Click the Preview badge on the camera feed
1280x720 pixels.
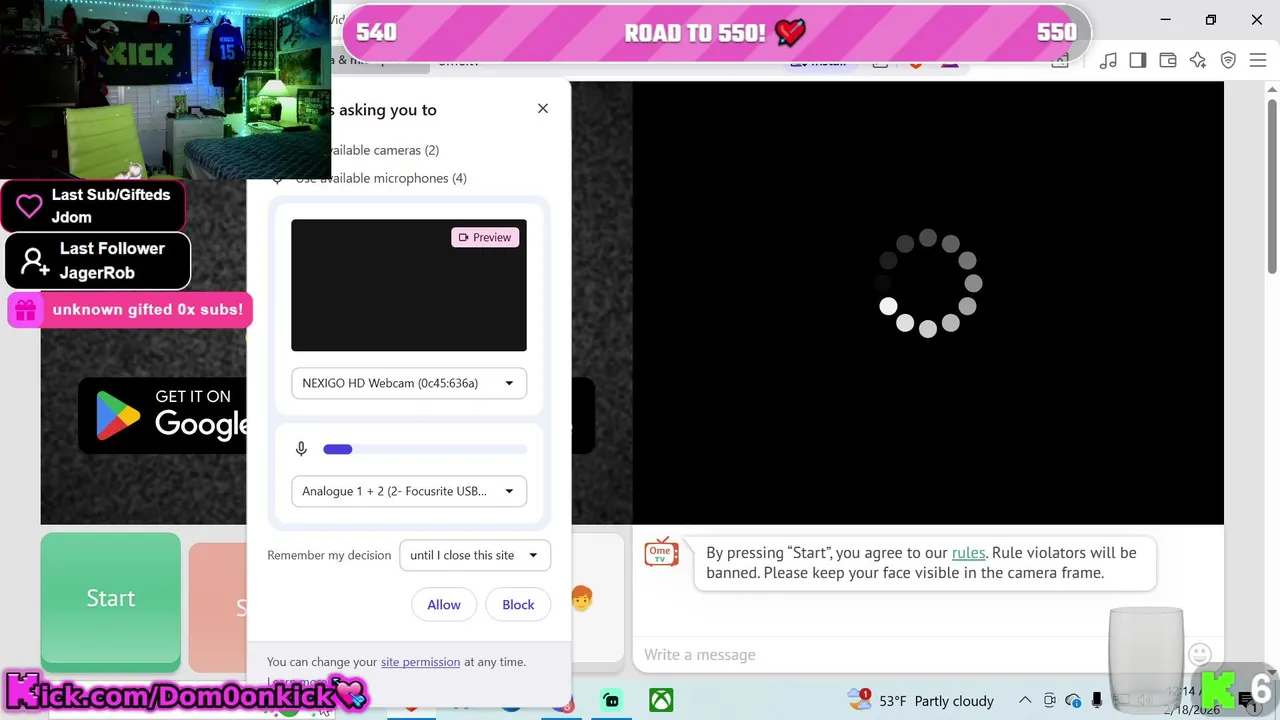pyautogui.click(x=485, y=237)
